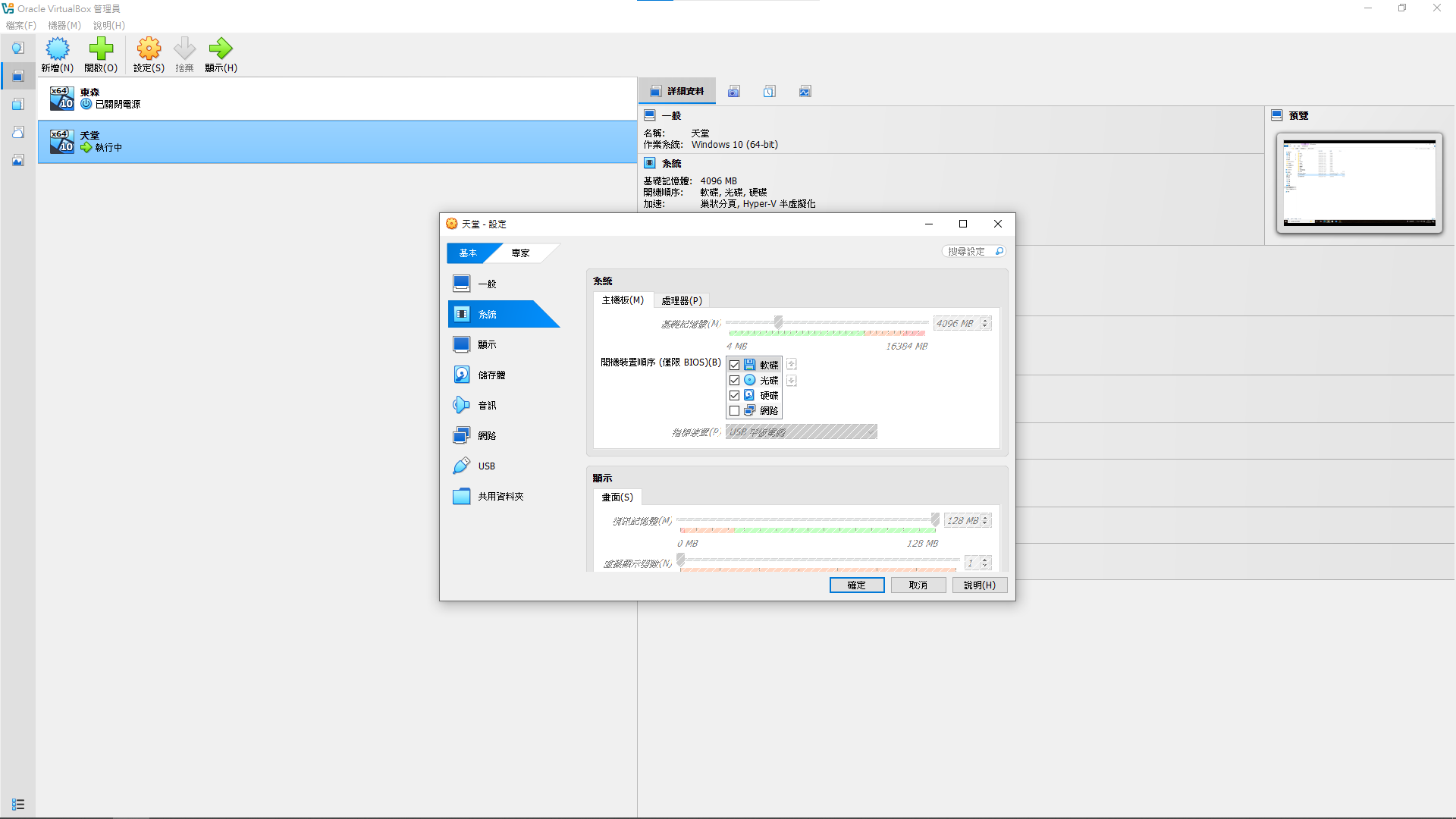This screenshot has height=819, width=1456.
Task: Click the list icon at sidebar bottom
Action: coord(18,805)
